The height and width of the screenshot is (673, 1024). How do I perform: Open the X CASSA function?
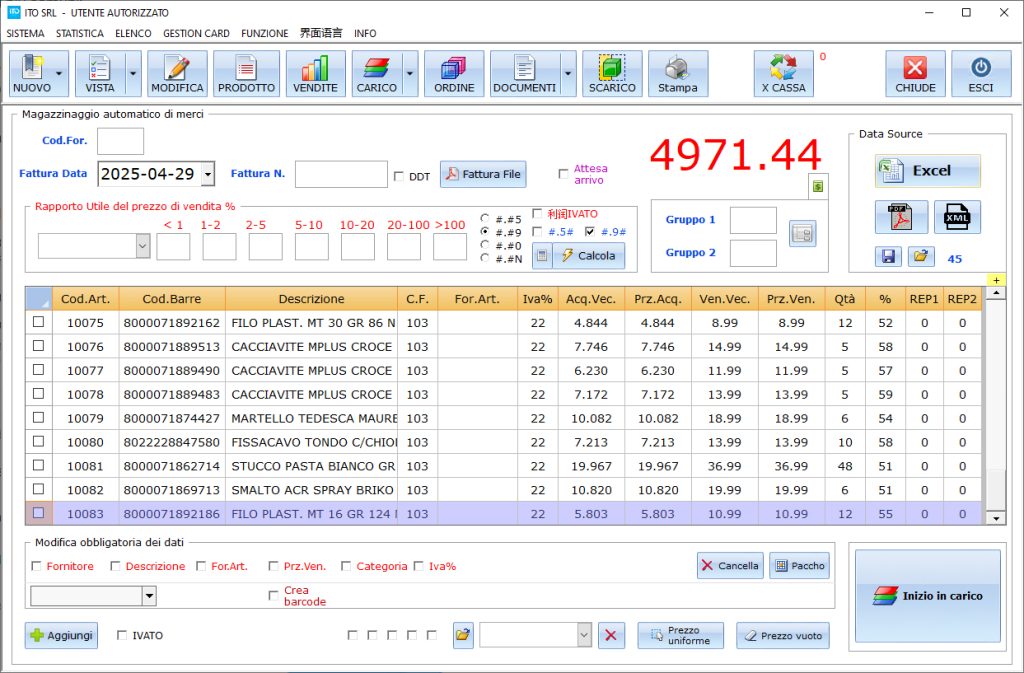click(x=783, y=74)
